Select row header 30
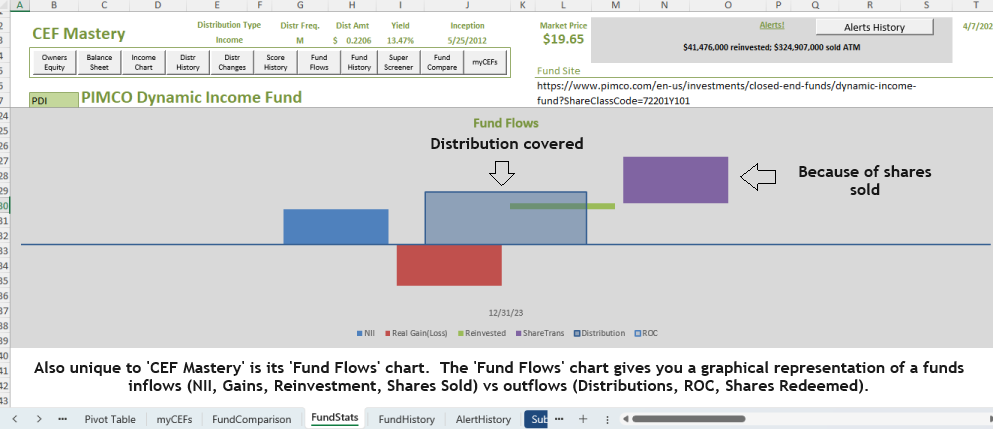 (x=6, y=206)
